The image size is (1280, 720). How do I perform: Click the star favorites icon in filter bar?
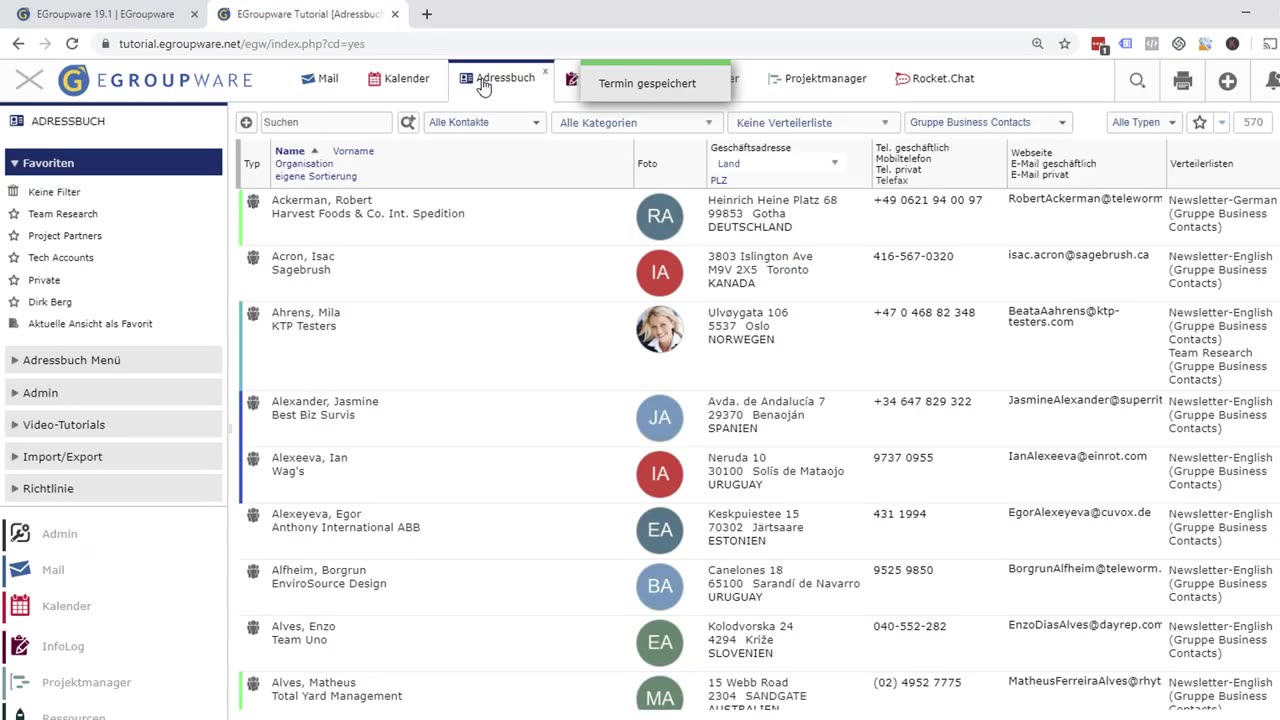pyautogui.click(x=1200, y=122)
